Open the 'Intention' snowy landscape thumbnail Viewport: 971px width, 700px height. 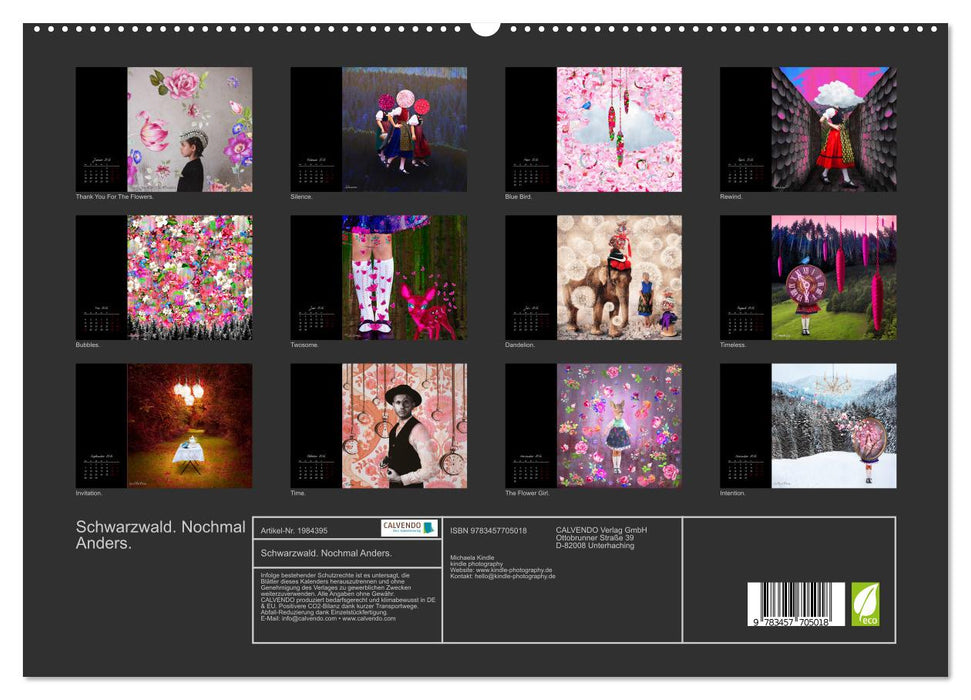808,425
